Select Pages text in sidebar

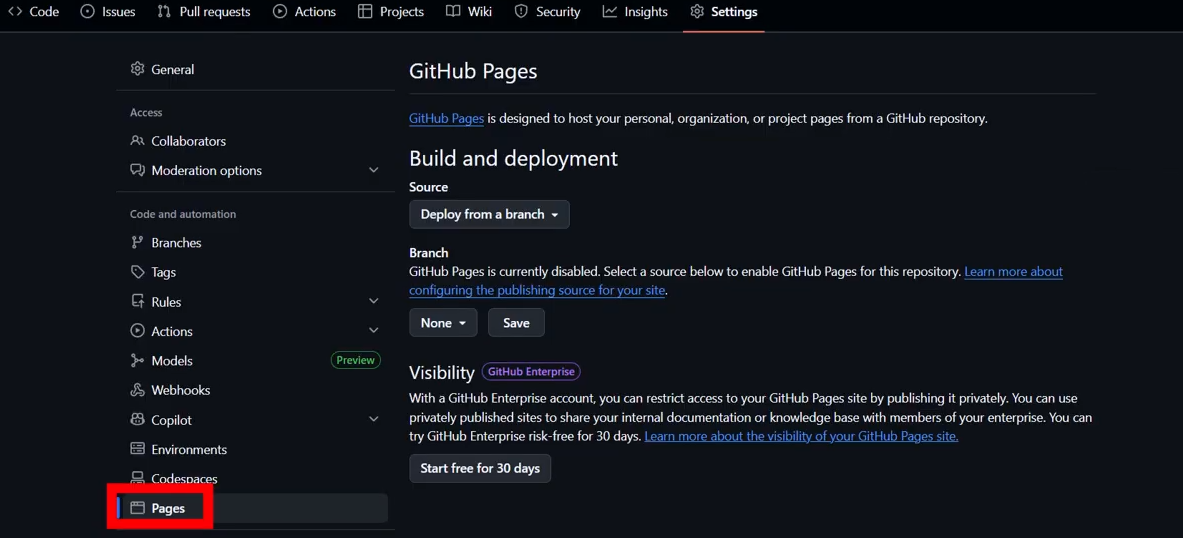[168, 509]
